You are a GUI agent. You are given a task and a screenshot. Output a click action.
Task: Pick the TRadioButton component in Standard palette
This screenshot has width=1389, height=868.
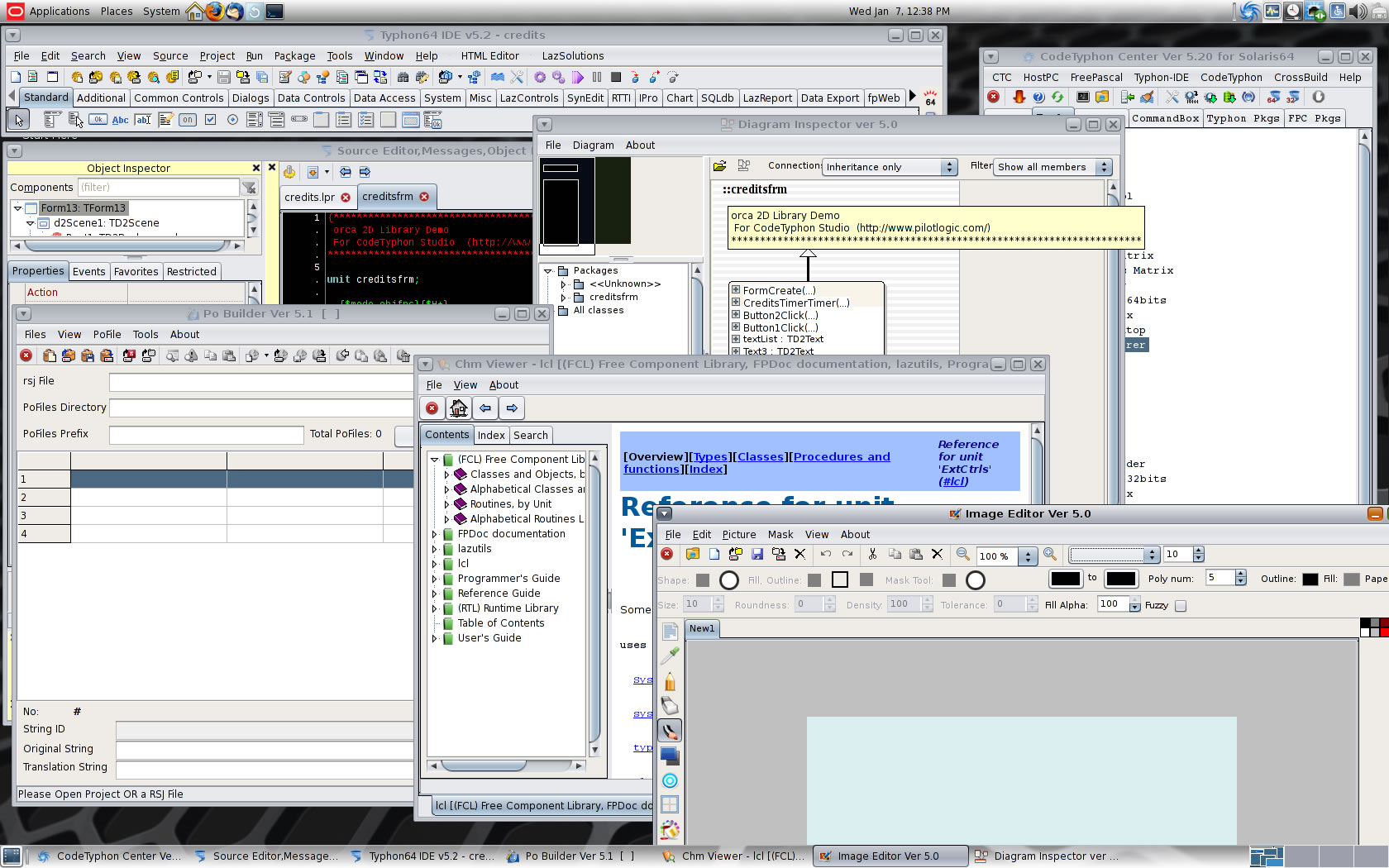(x=232, y=120)
